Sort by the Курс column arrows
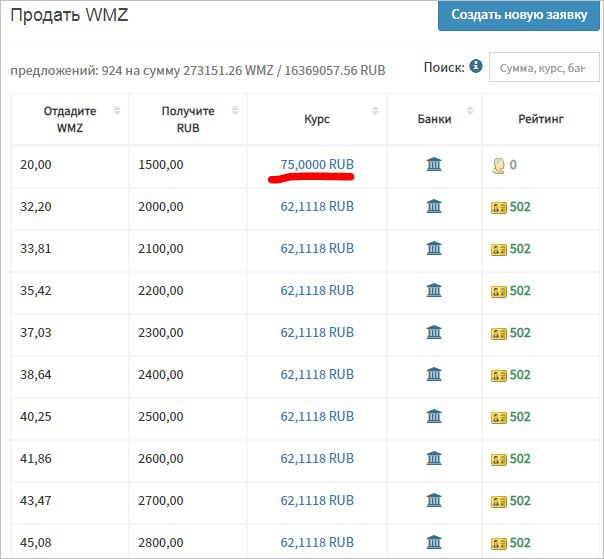The height and width of the screenshot is (559, 604). click(x=375, y=111)
